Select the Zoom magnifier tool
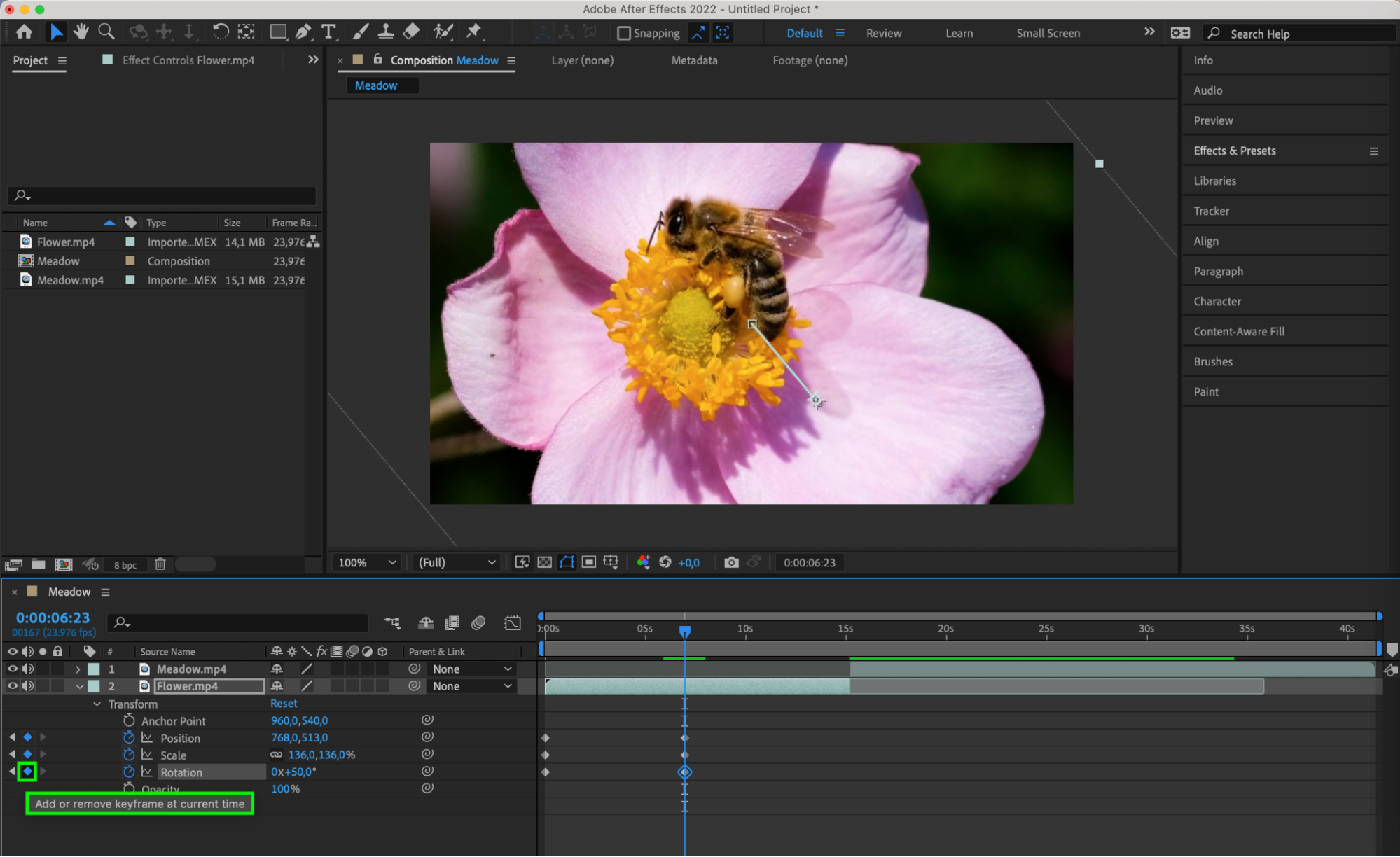The width and height of the screenshot is (1400, 857). tap(106, 32)
